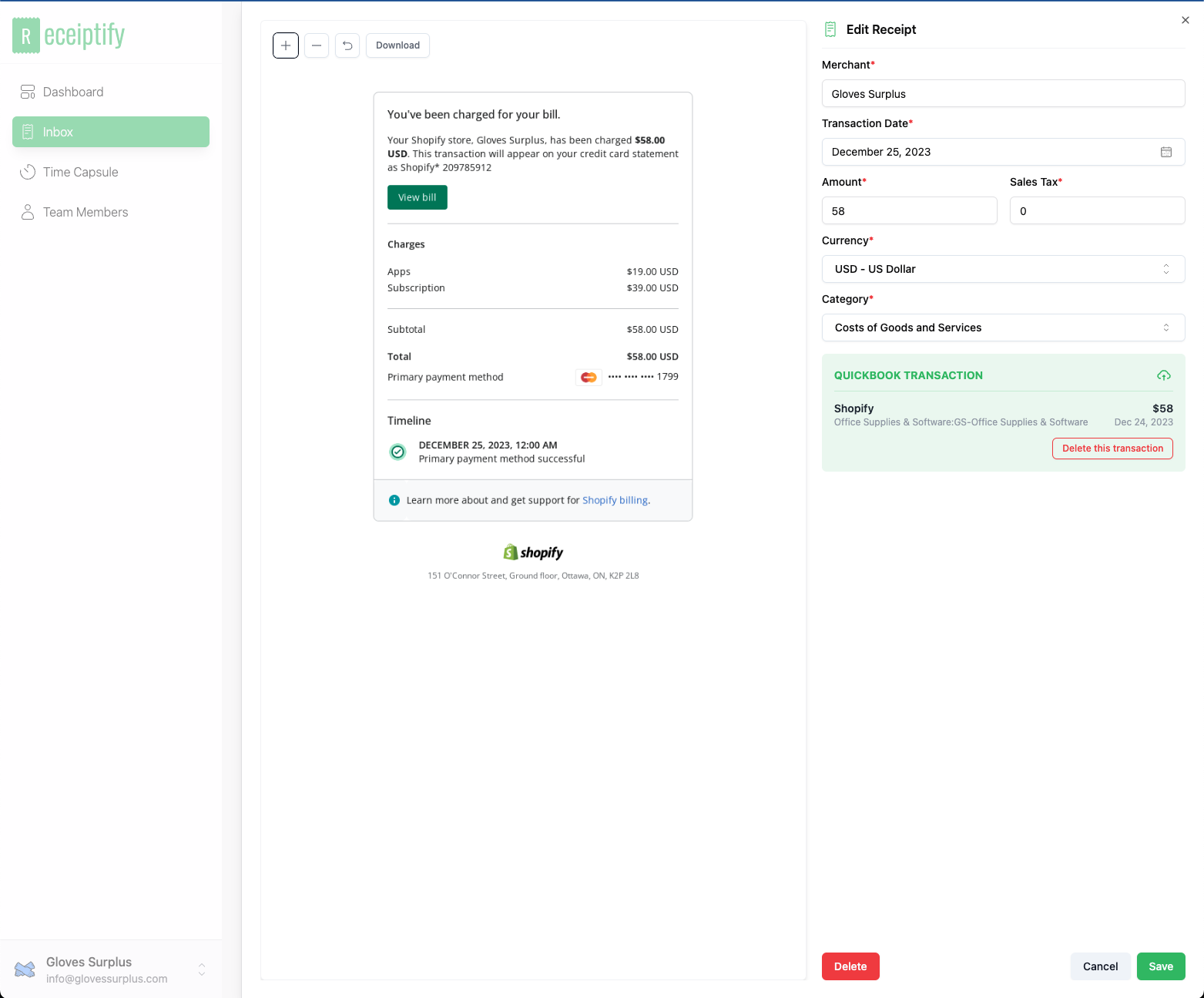This screenshot has height=998, width=1204.
Task: Edit the Amount field
Action: coord(909,210)
